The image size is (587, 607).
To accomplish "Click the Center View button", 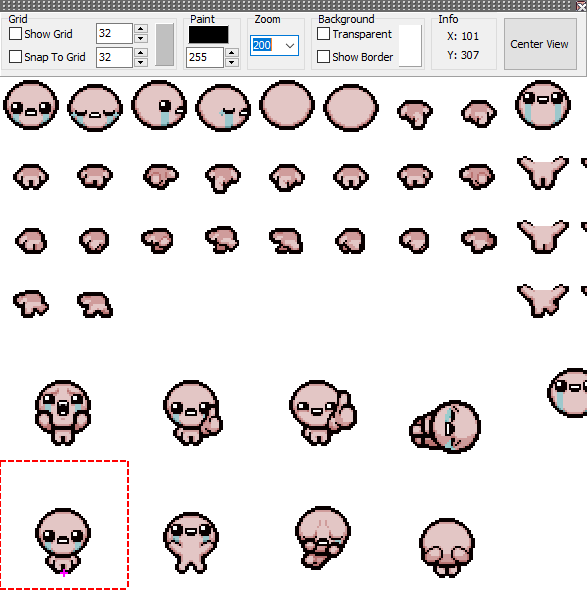I will coord(540,44).
